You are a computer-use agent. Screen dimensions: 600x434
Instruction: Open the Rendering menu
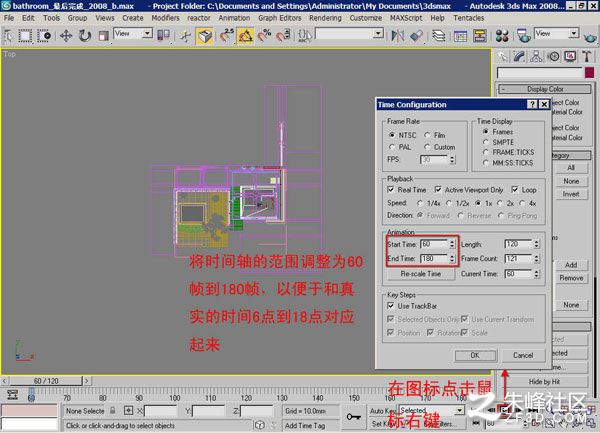pos(325,18)
